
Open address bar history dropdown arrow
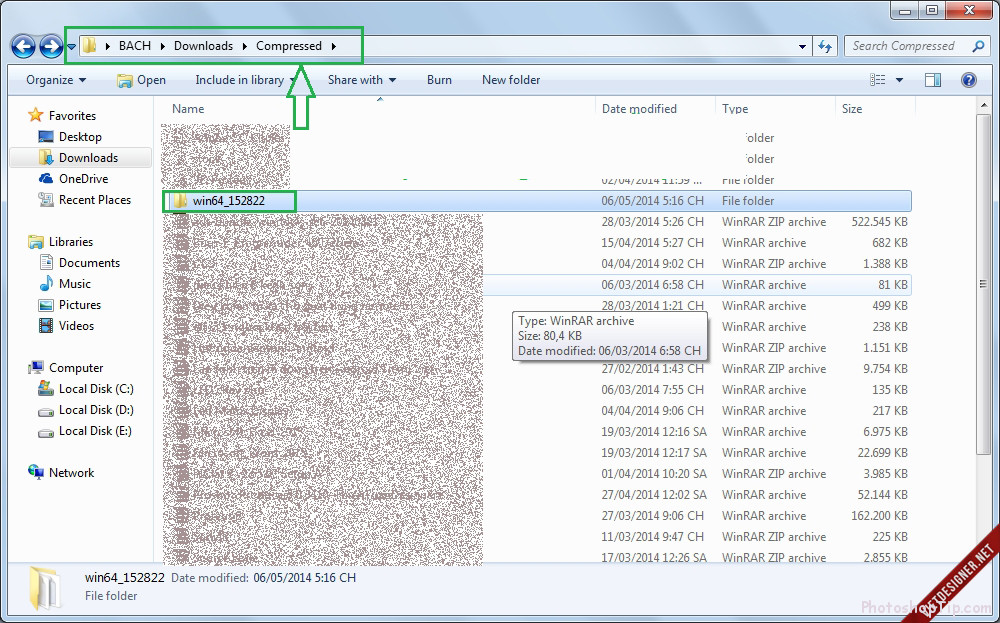[802, 46]
